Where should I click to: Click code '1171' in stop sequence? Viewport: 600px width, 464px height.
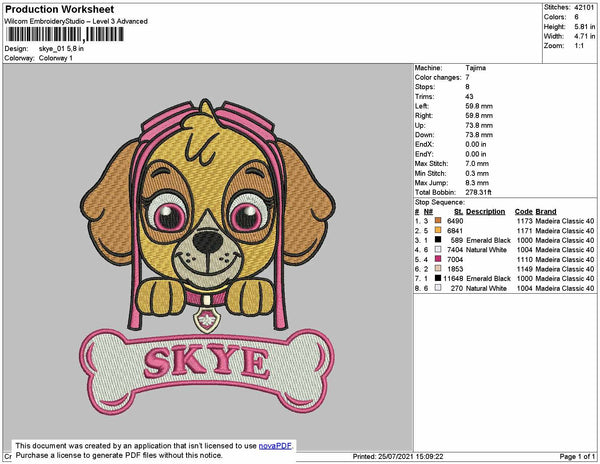(x=525, y=231)
